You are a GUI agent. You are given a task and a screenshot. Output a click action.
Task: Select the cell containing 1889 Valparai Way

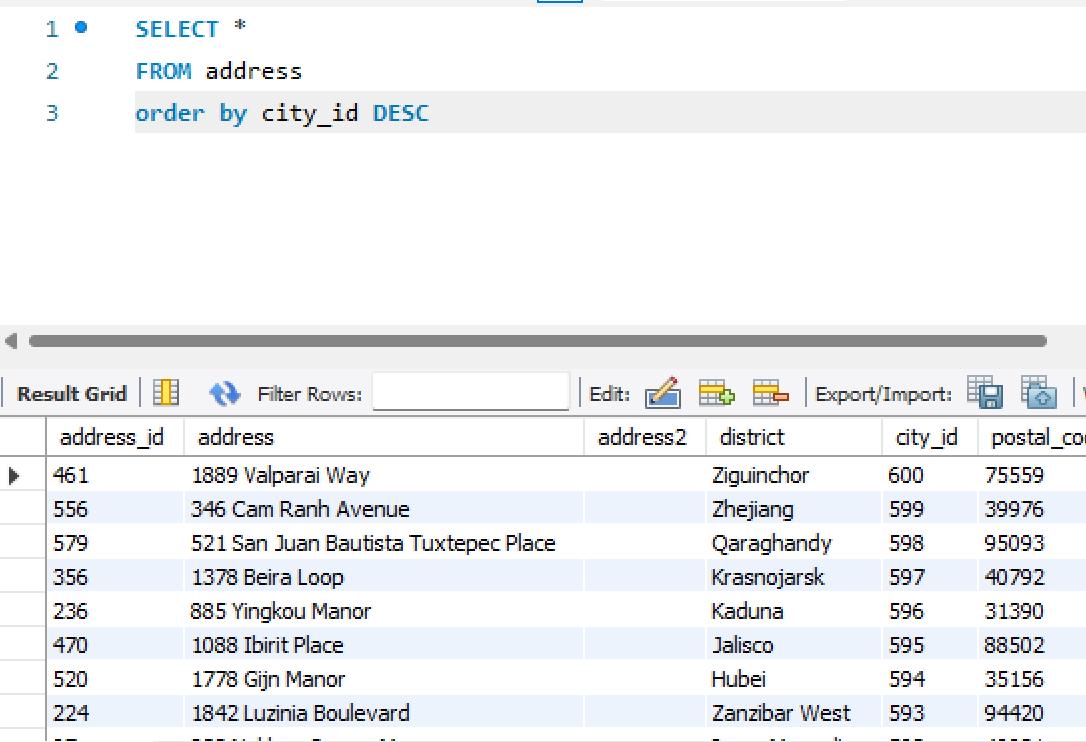280,476
